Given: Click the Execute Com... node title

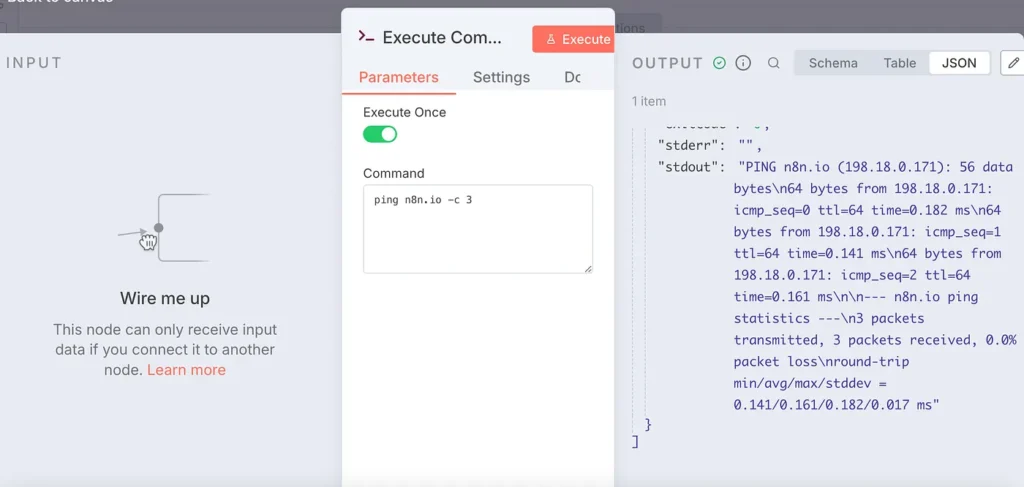Looking at the screenshot, I should tap(442, 37).
